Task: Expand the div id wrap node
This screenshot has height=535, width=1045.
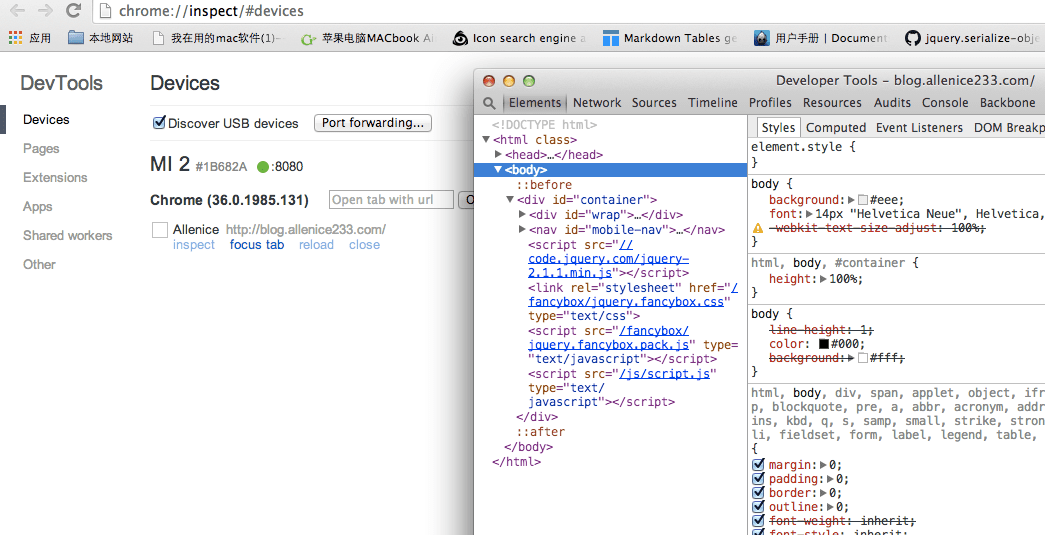Action: tap(522, 214)
